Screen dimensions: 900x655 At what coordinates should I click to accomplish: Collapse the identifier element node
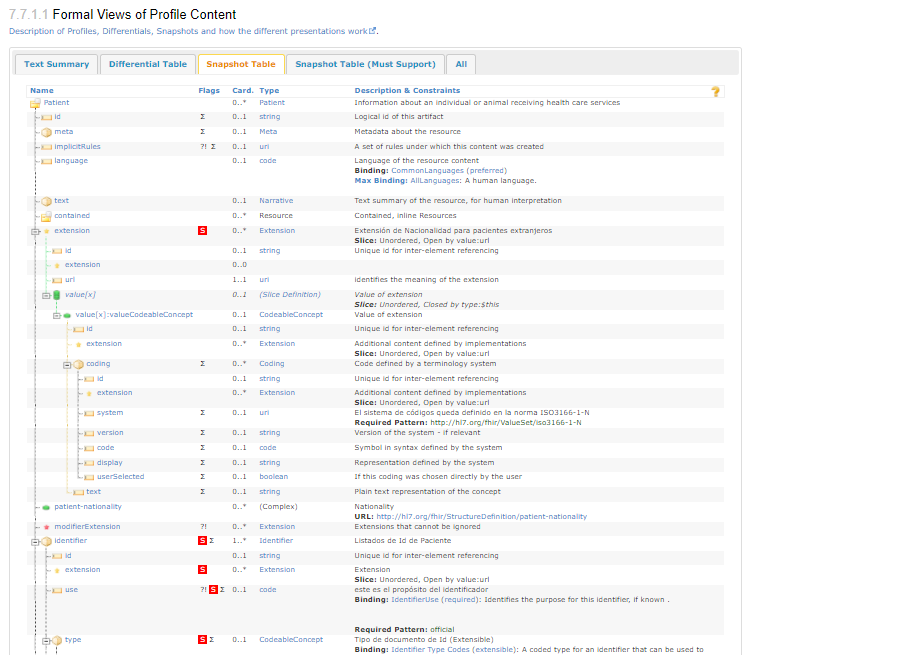click(x=35, y=541)
